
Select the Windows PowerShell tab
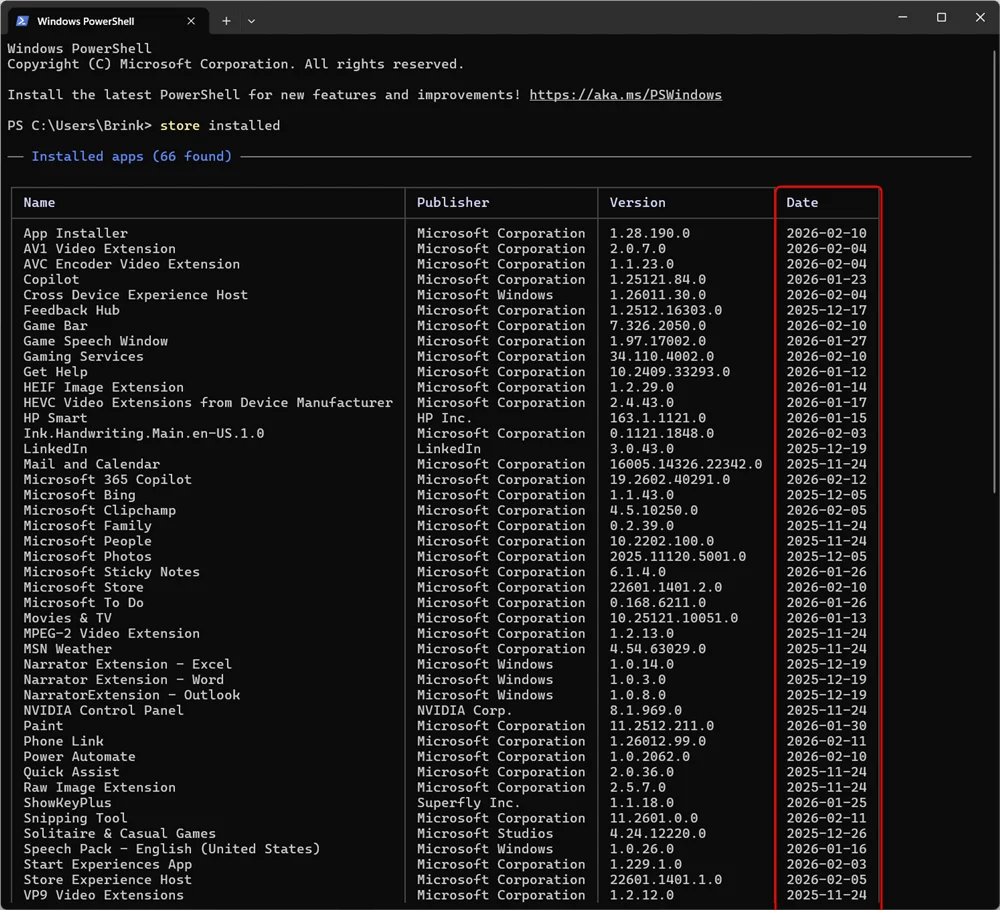(x=107, y=21)
